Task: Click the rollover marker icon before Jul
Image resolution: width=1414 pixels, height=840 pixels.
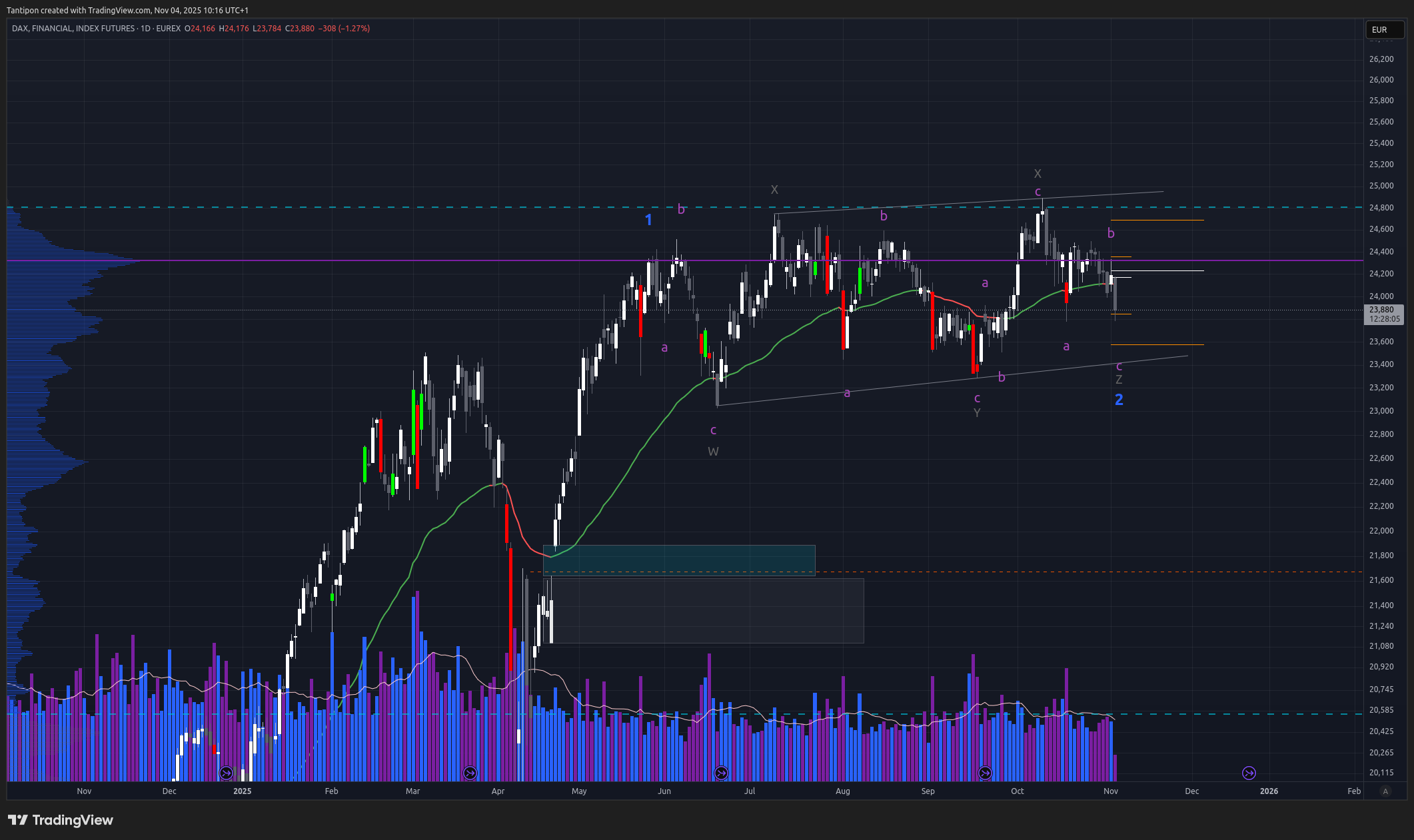Action: (x=721, y=773)
